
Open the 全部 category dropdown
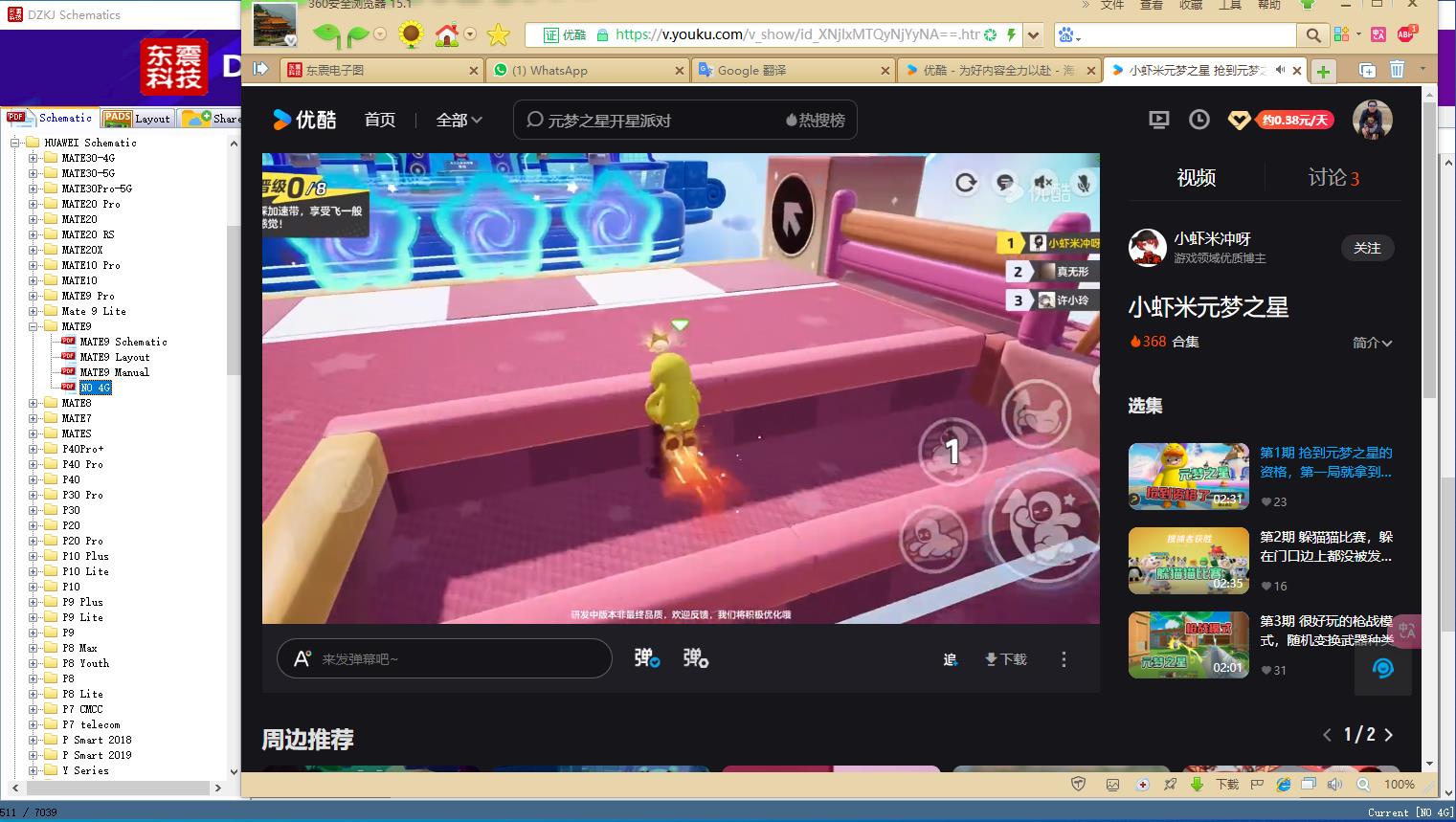[x=459, y=120]
